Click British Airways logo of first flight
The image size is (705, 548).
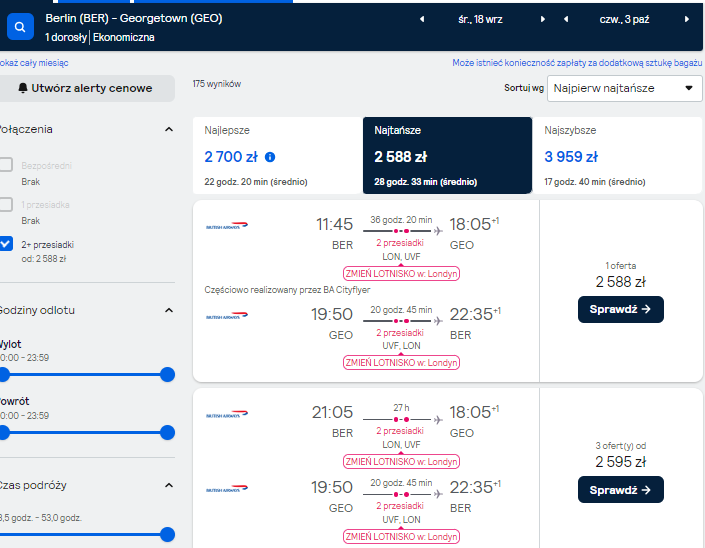coord(227,225)
